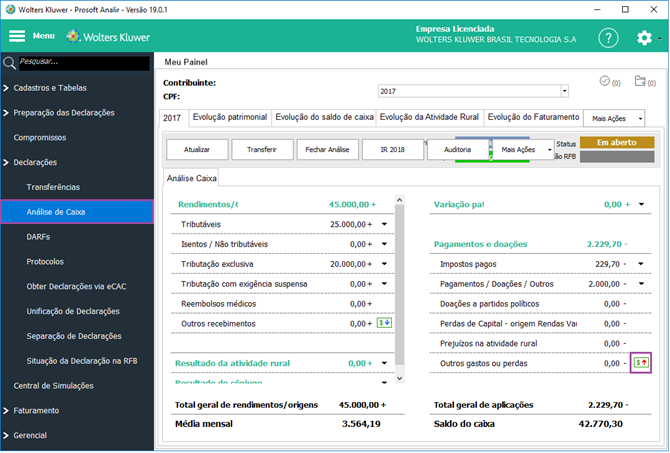Collapse the Declarações menu
The image size is (670, 453).
coord(6,162)
